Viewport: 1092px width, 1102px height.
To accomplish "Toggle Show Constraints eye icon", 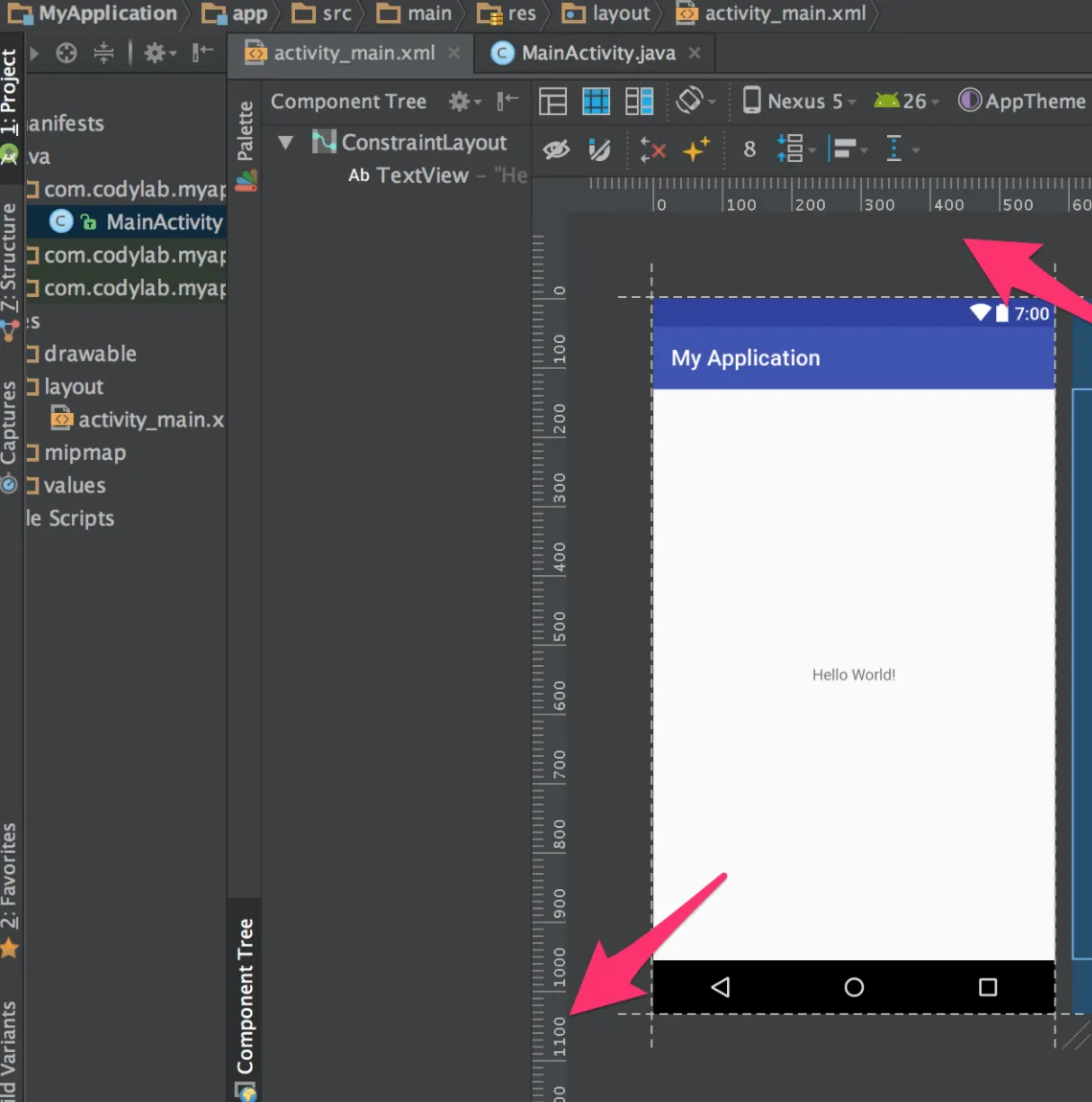I will (x=557, y=149).
